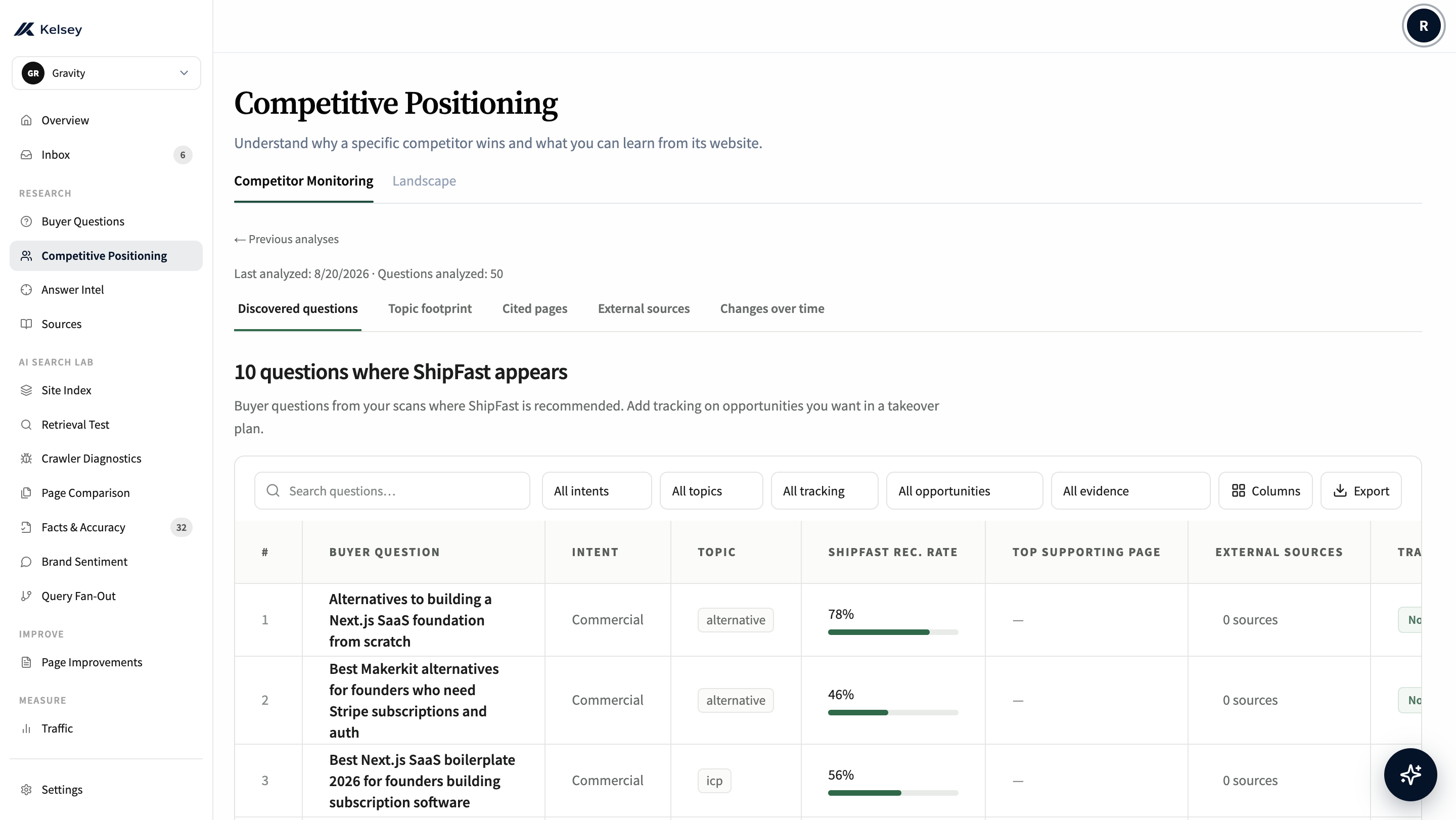Click the Query Fan-Out branch icon
The height and width of the screenshot is (820, 1456).
(26, 596)
